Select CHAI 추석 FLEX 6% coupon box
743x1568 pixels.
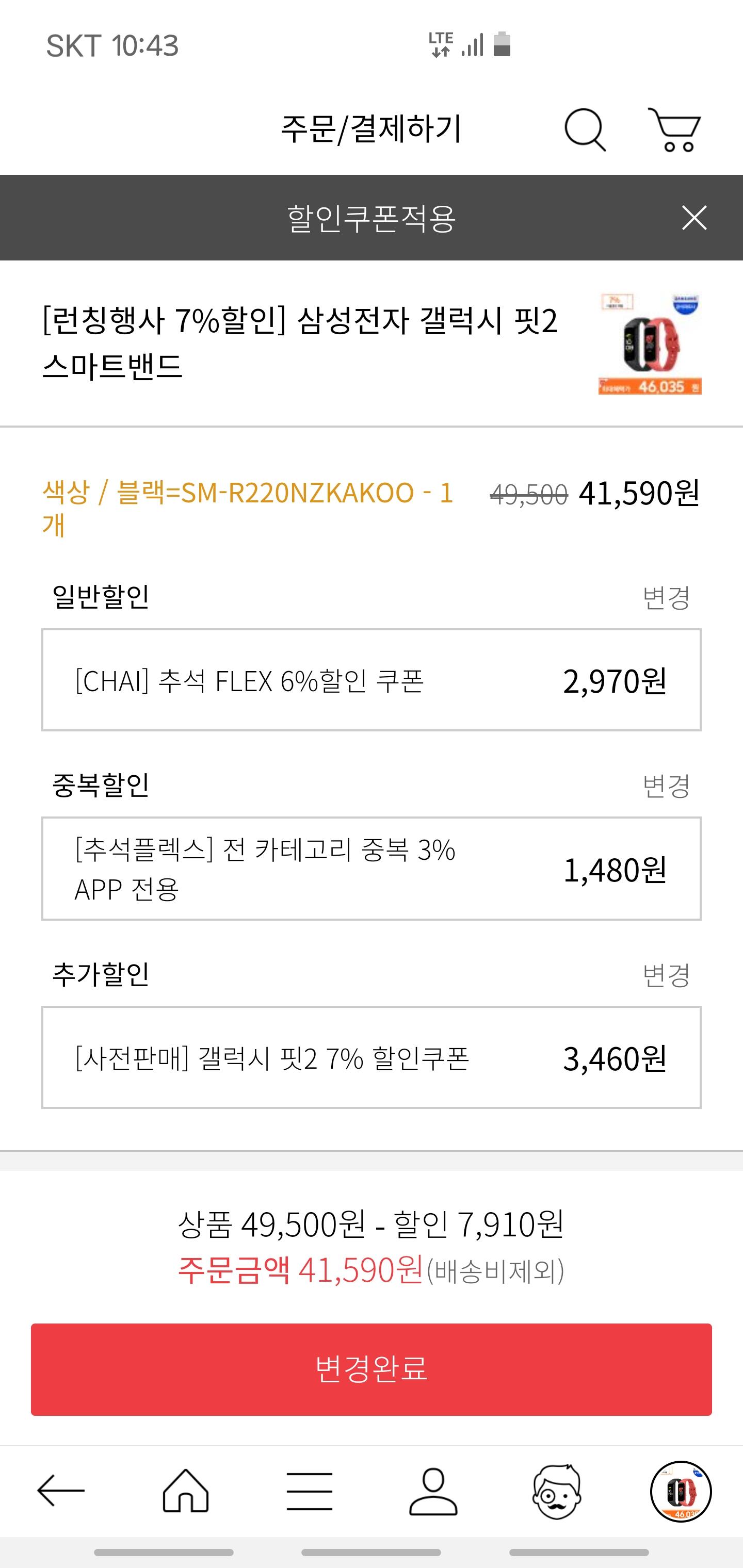(x=371, y=680)
